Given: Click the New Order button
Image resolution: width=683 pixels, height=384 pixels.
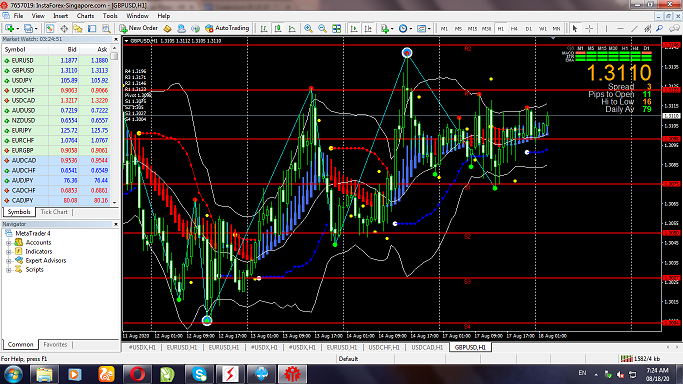Looking at the screenshot, I should tap(139, 28).
